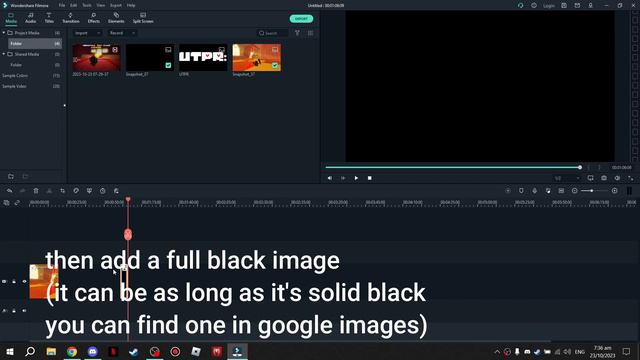Click the zoom out timeline minus icon
Image resolution: width=640 pixels, height=360 pixels.
(x=574, y=191)
